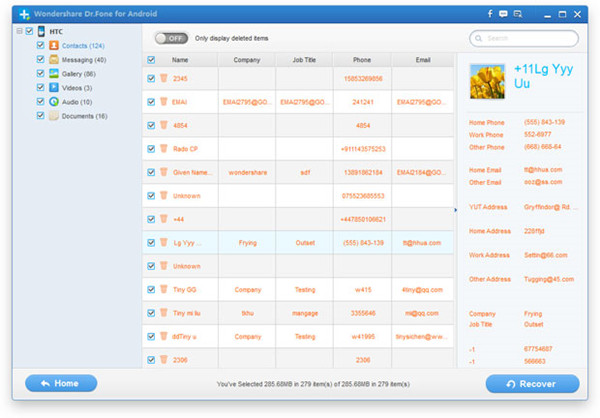This screenshot has height=418, width=600.
Task: Uncheck the Gallery (86) checkbox
Action: (x=40, y=73)
